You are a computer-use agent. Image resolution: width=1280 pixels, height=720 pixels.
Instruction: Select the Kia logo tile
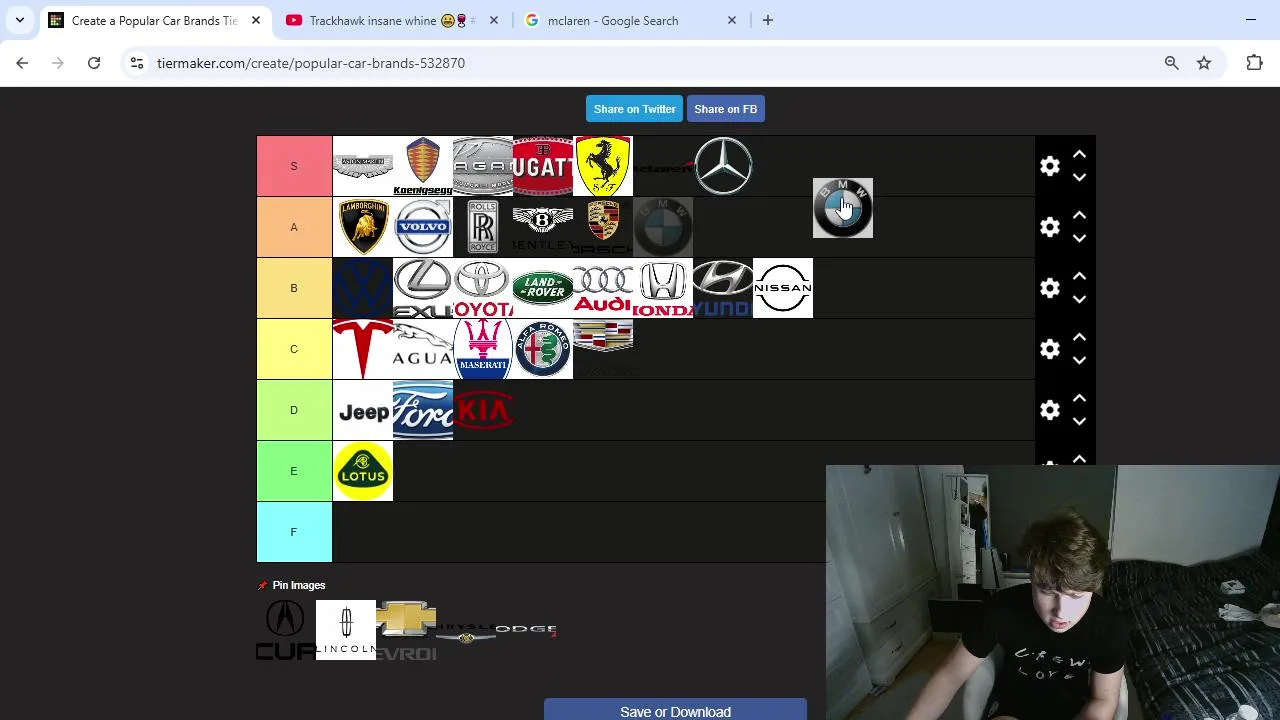tap(482, 410)
